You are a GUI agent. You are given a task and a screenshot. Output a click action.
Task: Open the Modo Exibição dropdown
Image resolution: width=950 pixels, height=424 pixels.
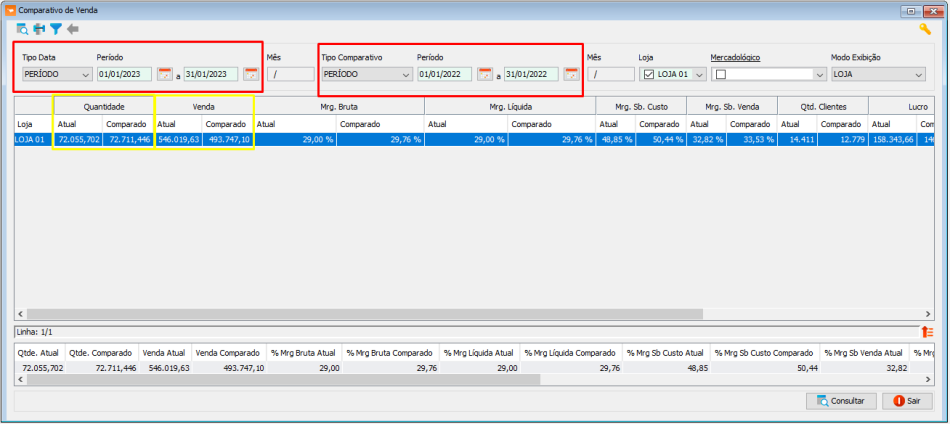pos(918,74)
